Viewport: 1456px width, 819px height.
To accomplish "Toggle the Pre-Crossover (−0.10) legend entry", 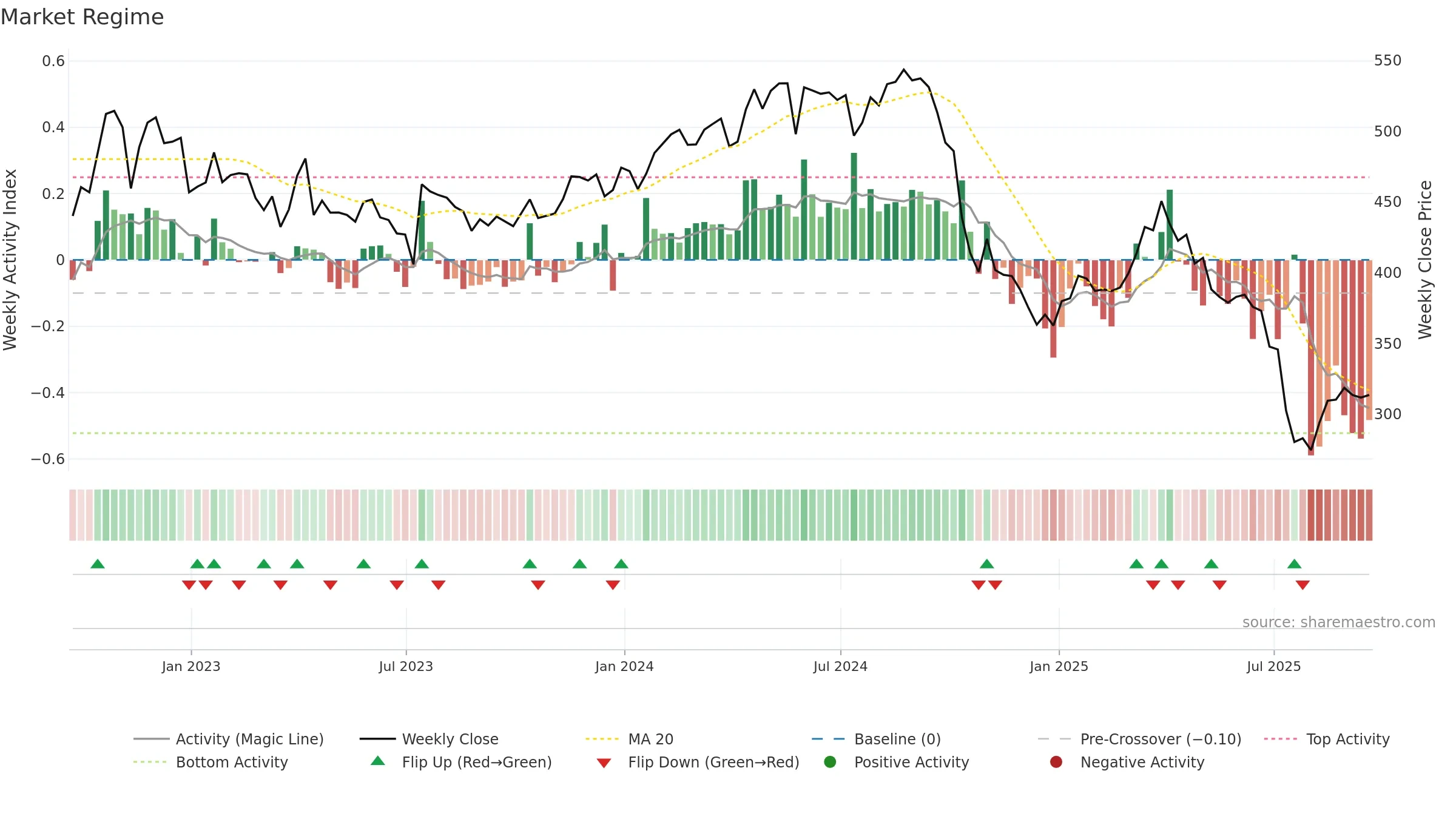I will [x=1139, y=739].
